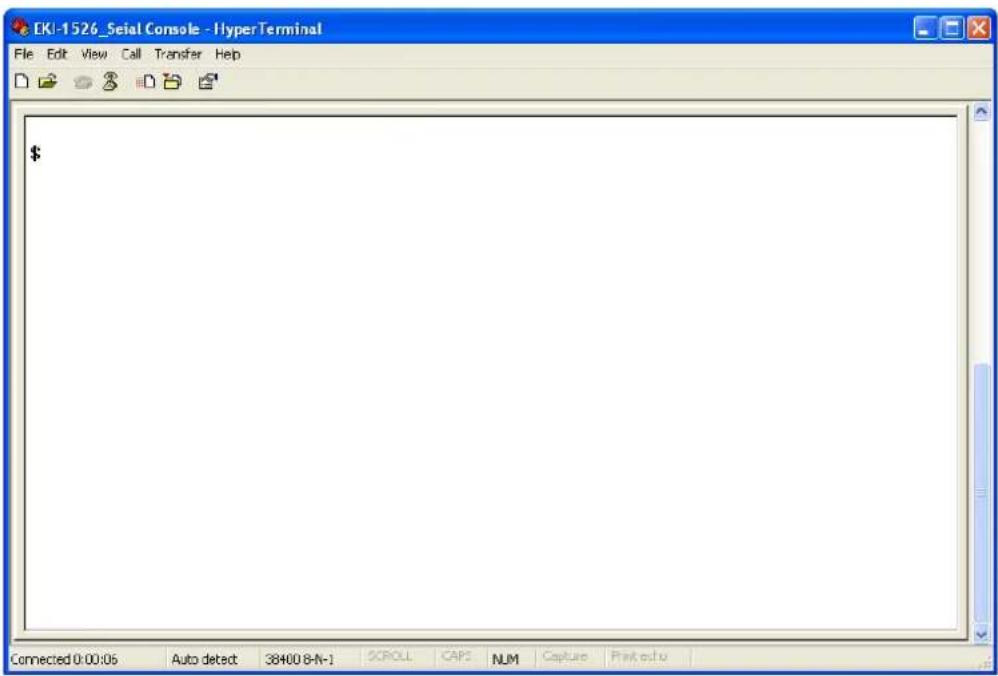Click the HyperTerminal title bar app icon

click(20, 29)
